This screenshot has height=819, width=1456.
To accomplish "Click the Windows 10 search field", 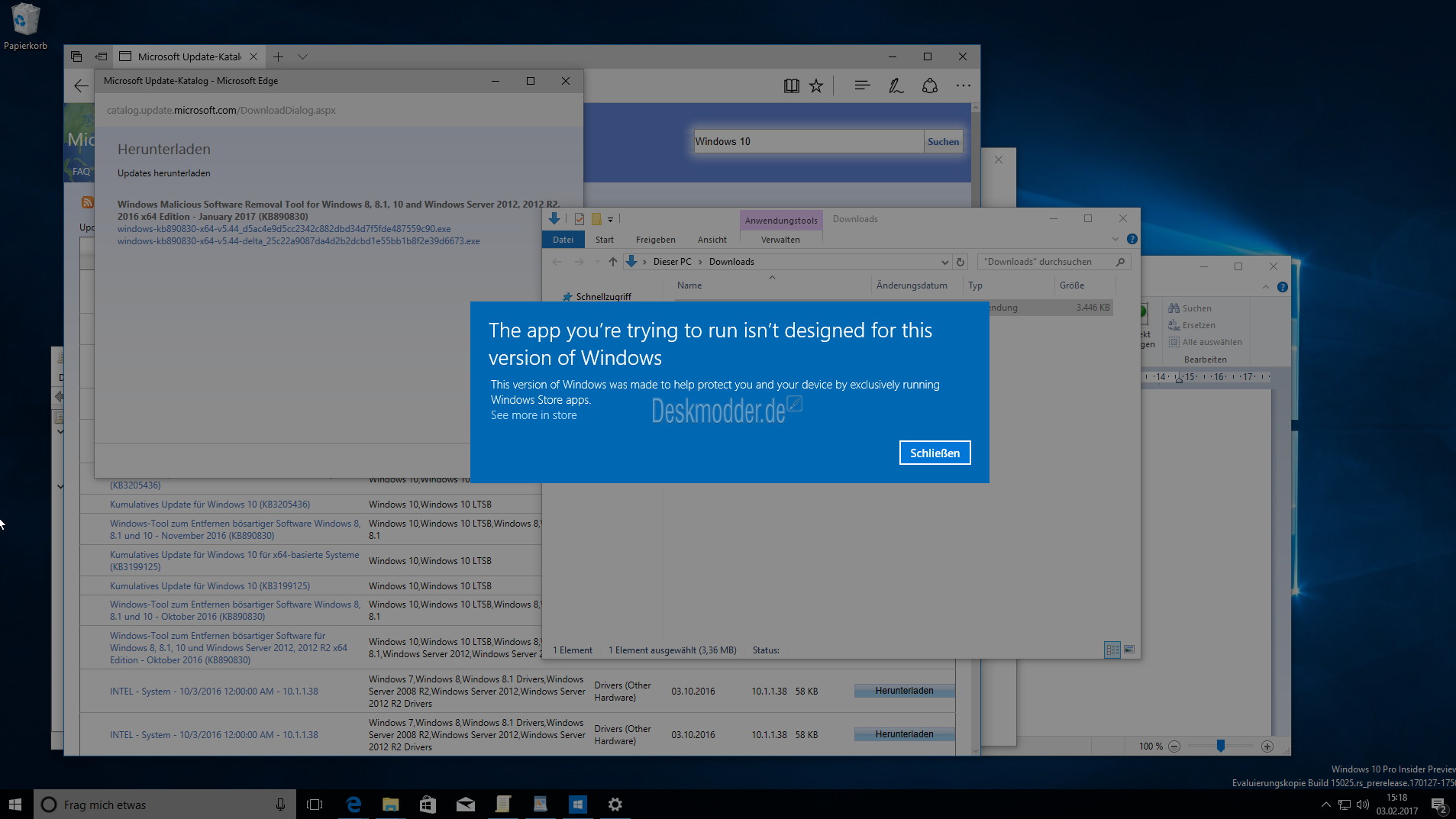I will (x=808, y=141).
